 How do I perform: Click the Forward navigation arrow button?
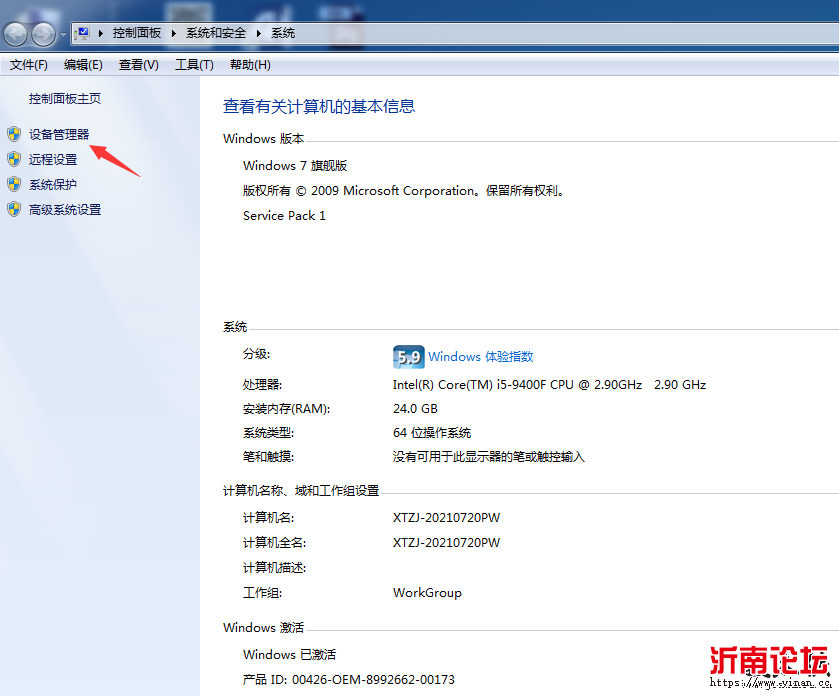click(x=43, y=35)
